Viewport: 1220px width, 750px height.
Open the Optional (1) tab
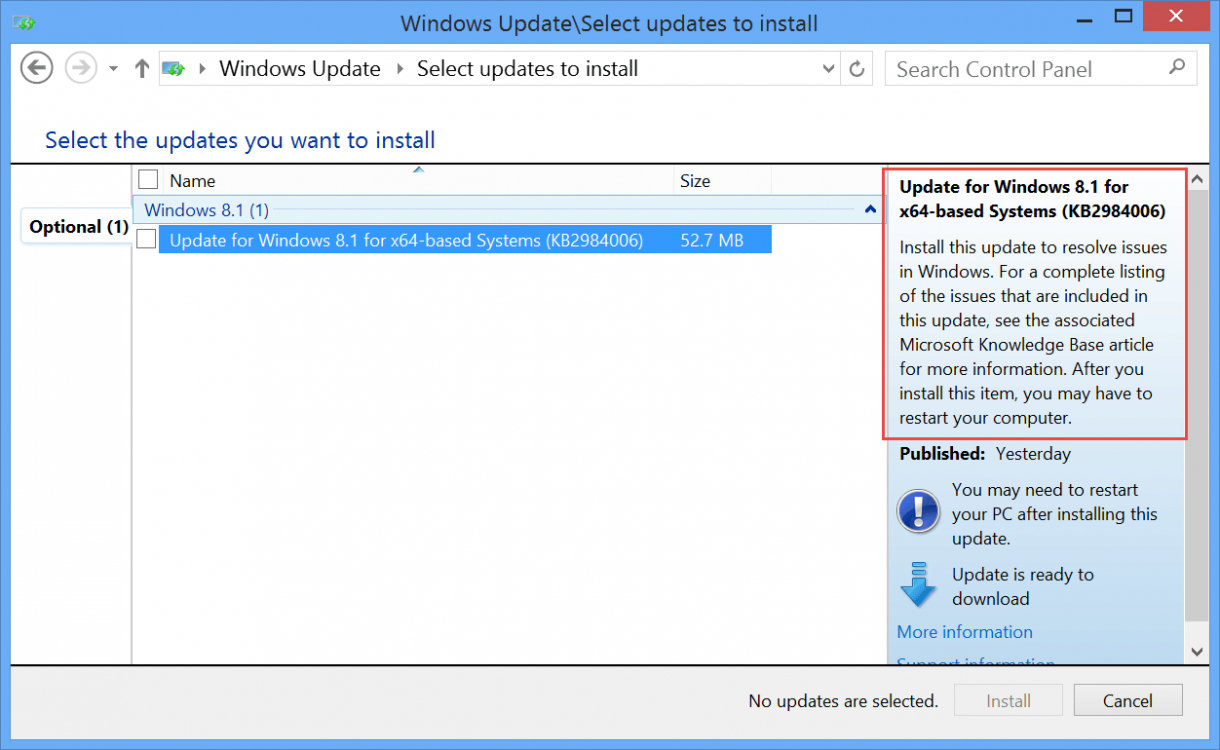pyautogui.click(x=77, y=227)
